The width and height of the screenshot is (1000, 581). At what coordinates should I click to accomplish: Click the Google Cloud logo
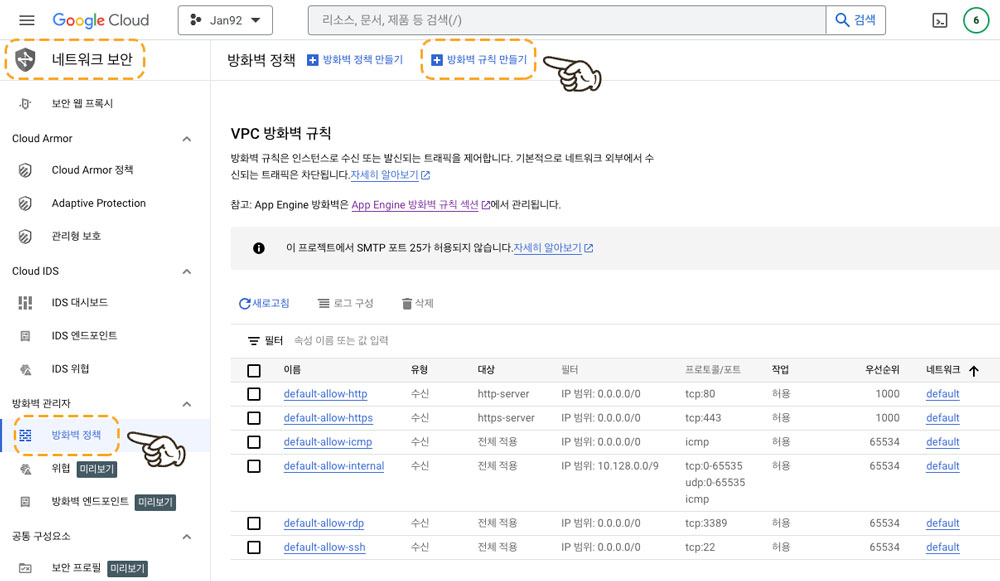click(101, 20)
